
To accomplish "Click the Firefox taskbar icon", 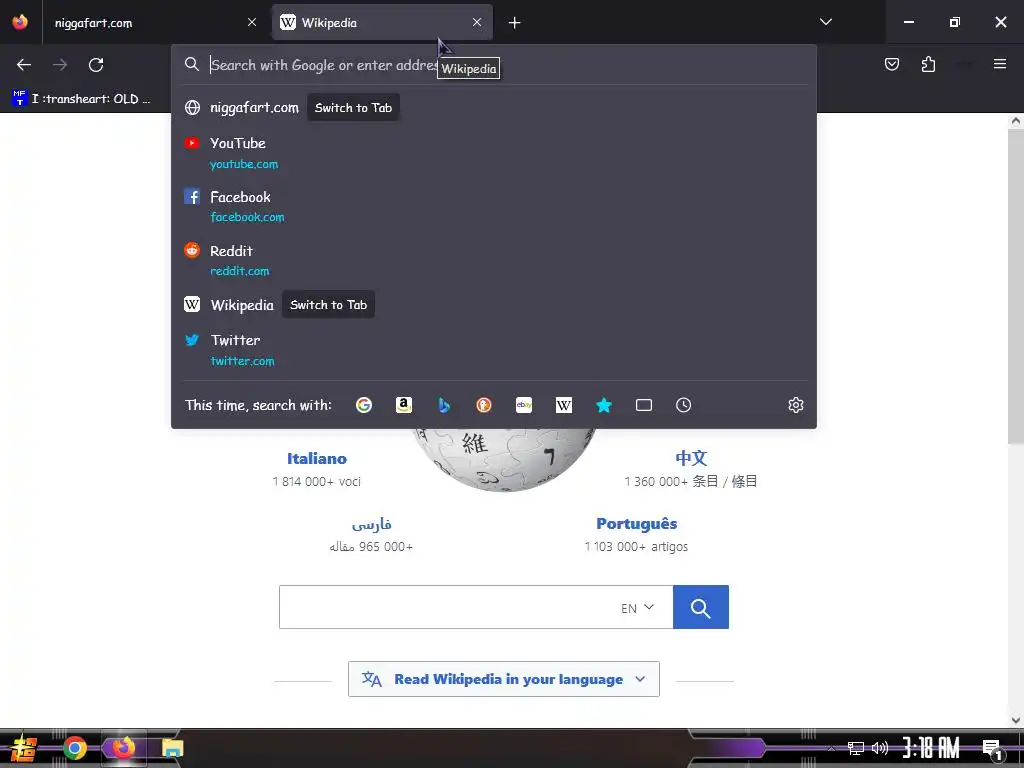I will (x=123, y=748).
